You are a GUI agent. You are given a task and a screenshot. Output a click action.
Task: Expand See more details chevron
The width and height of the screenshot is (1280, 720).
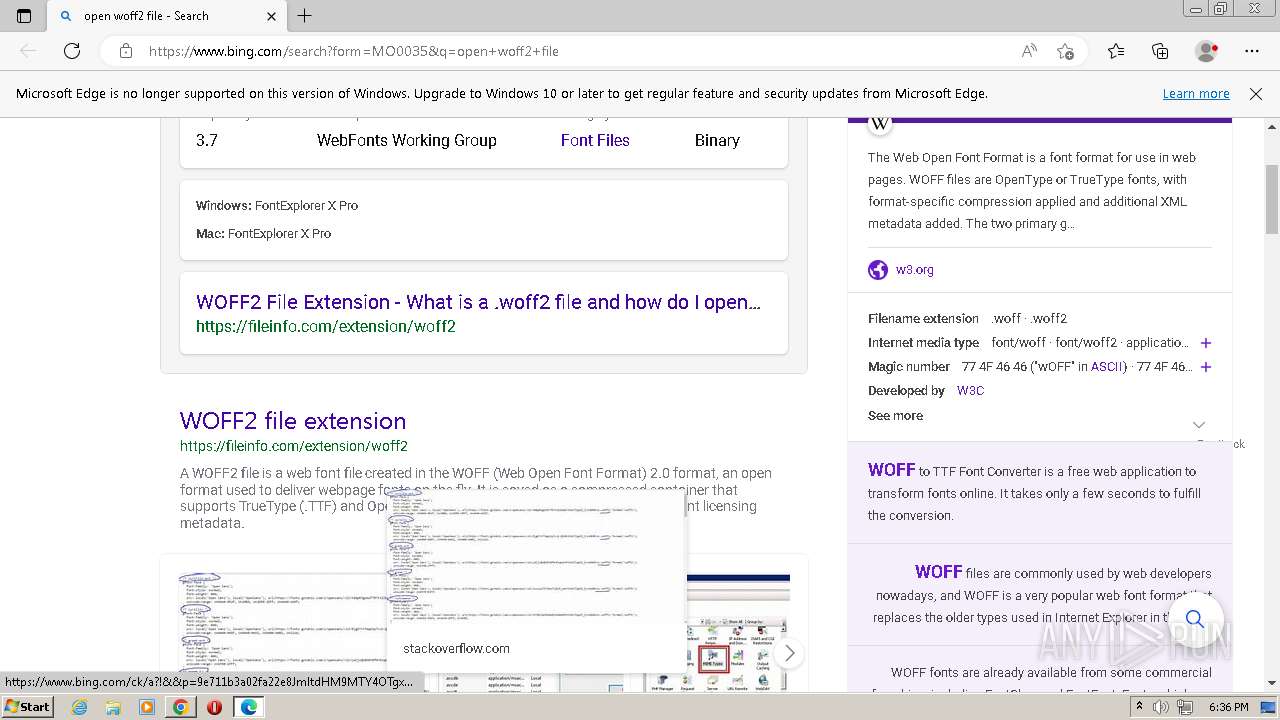[1199, 424]
